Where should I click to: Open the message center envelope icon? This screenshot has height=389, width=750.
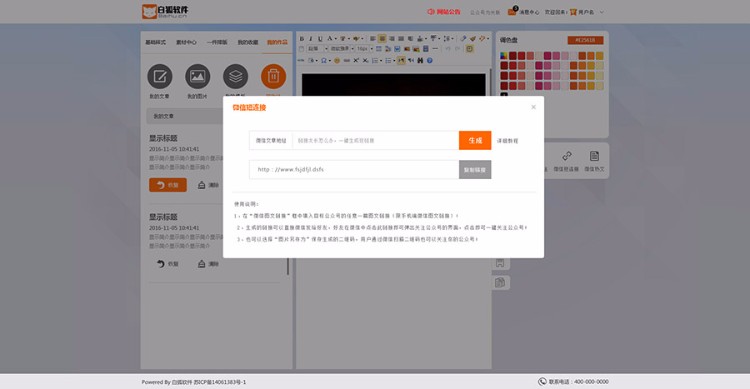pos(512,12)
